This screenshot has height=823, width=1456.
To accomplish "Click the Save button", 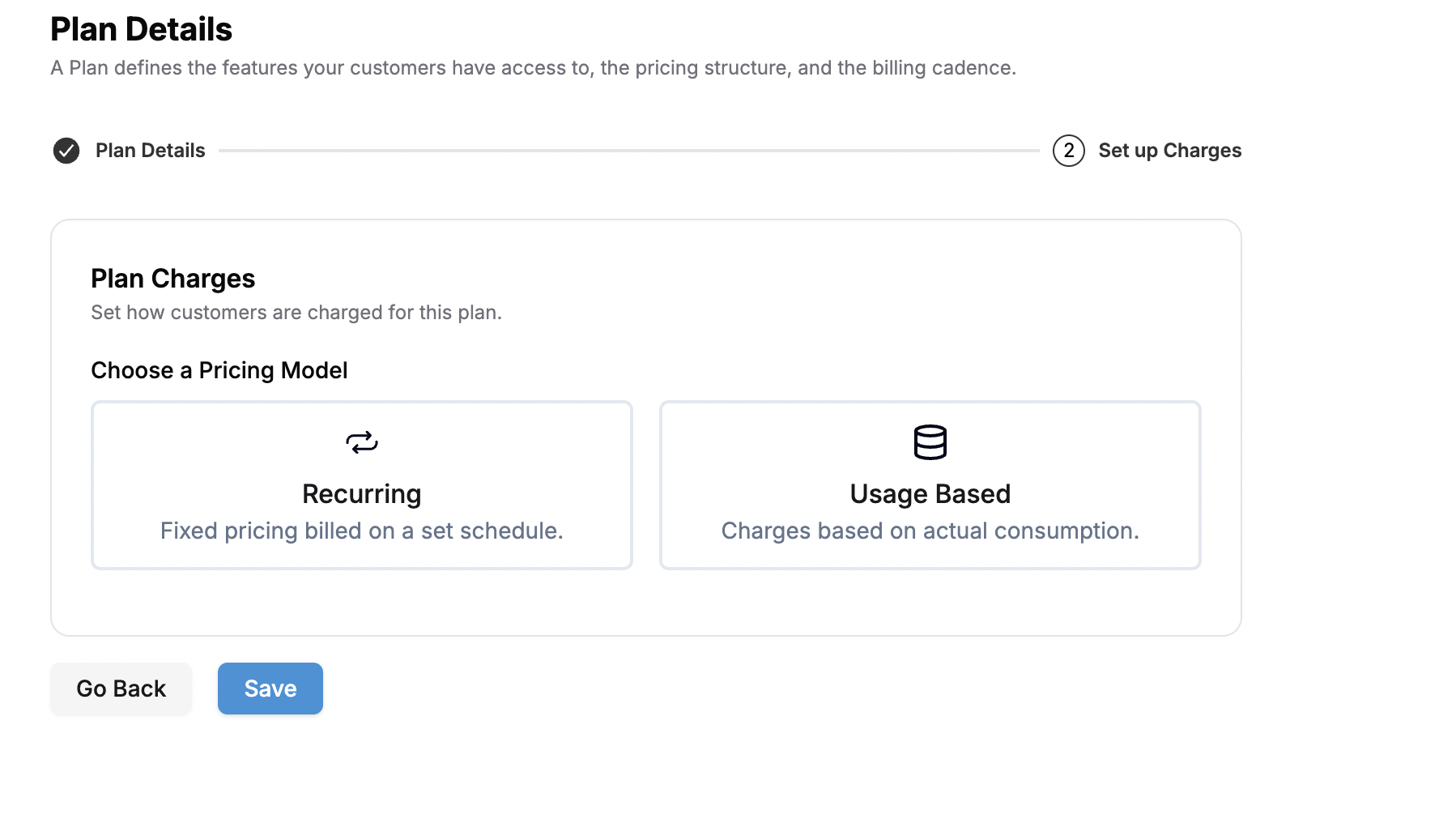I will pyautogui.click(x=270, y=689).
